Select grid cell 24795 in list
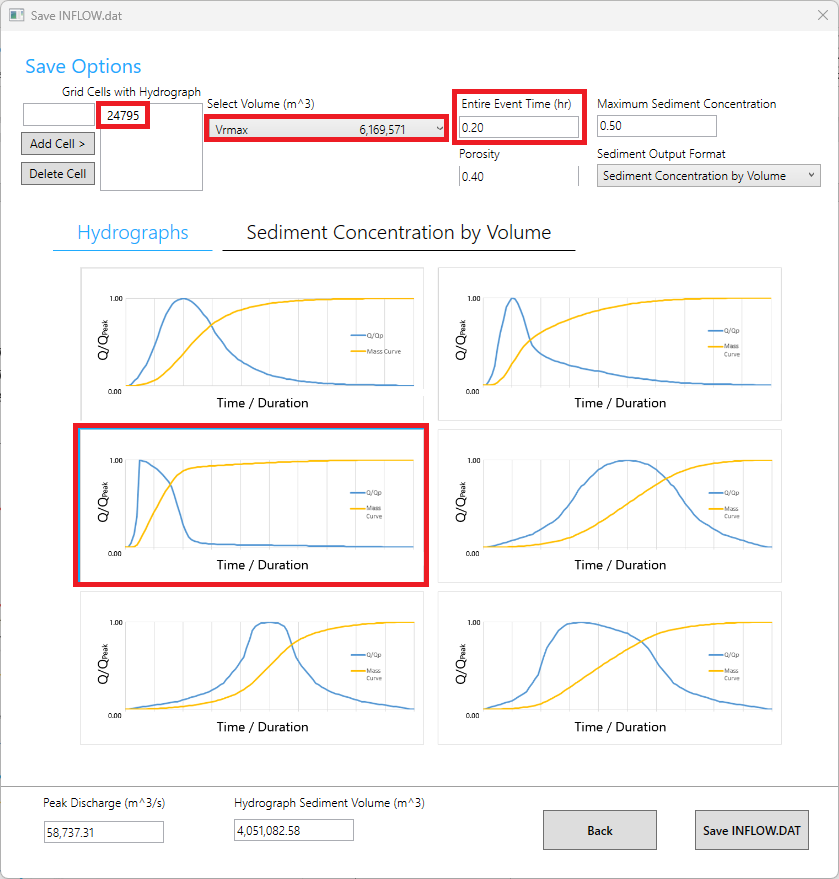The image size is (839, 879). click(124, 116)
